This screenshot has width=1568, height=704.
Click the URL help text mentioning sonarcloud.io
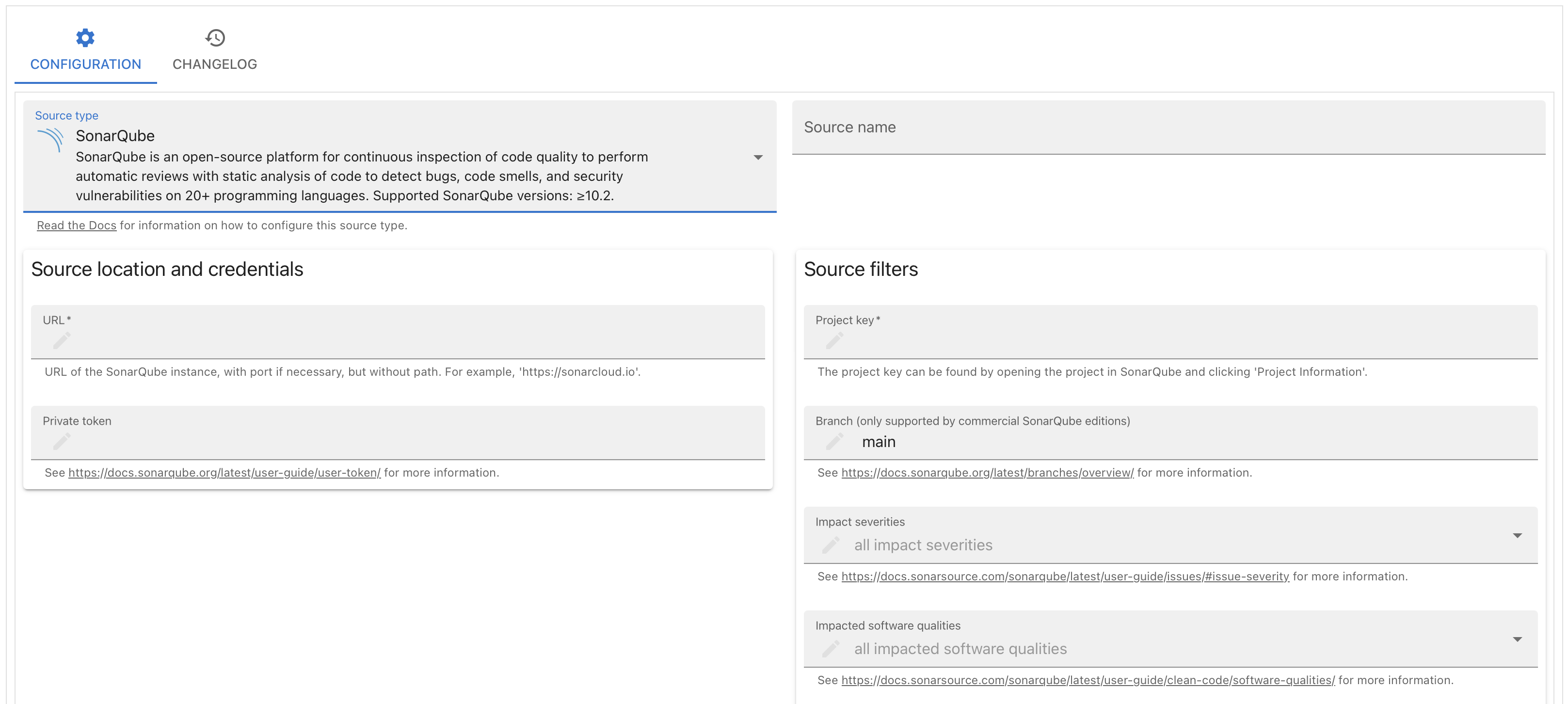(342, 372)
